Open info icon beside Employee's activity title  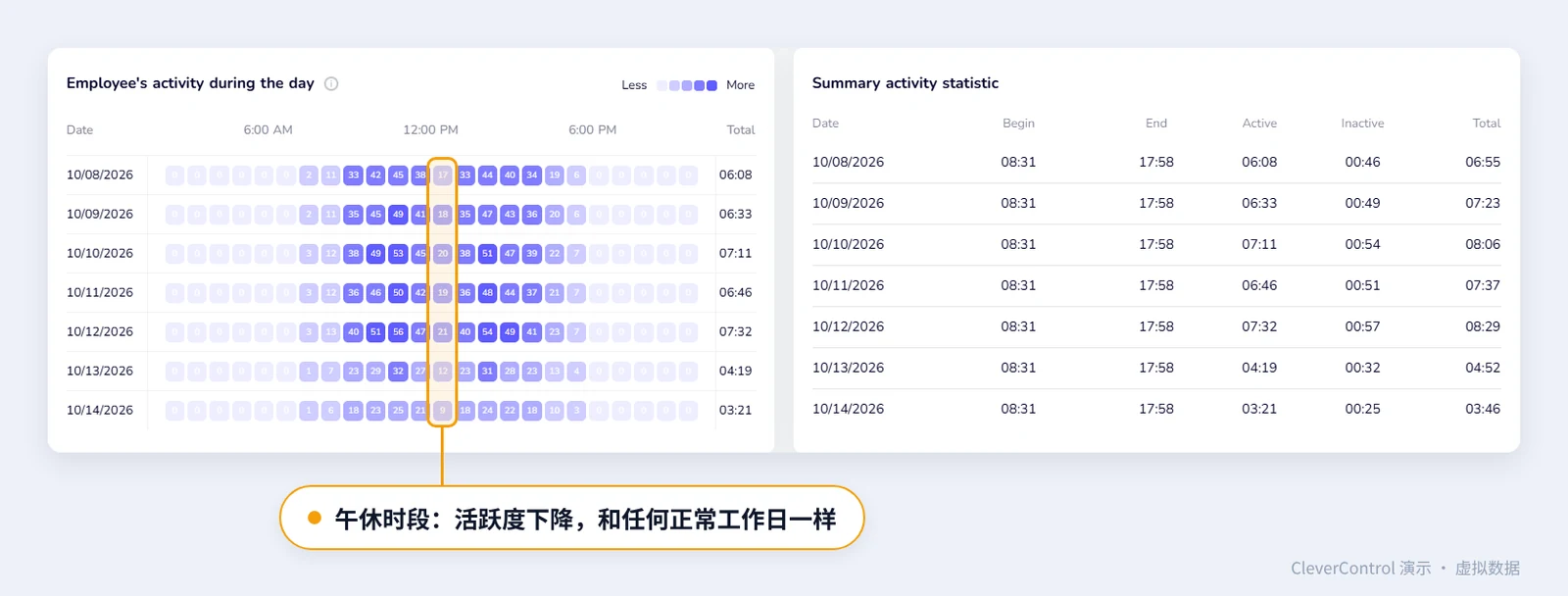(x=331, y=83)
